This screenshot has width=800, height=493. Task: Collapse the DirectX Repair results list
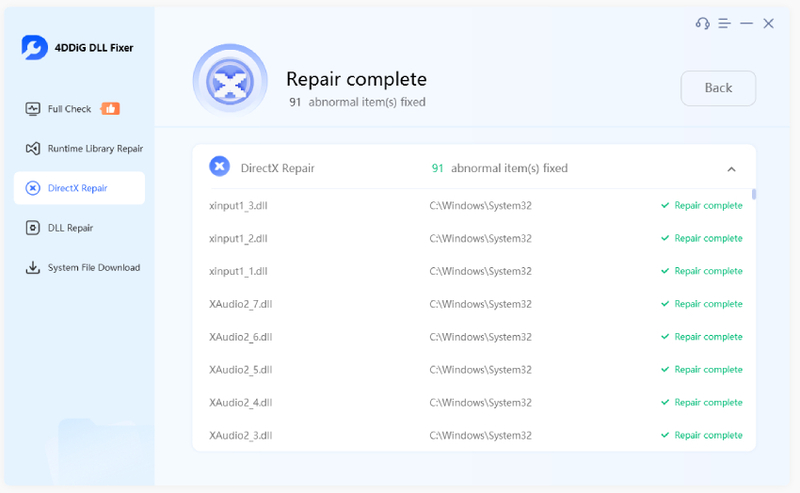click(x=731, y=169)
